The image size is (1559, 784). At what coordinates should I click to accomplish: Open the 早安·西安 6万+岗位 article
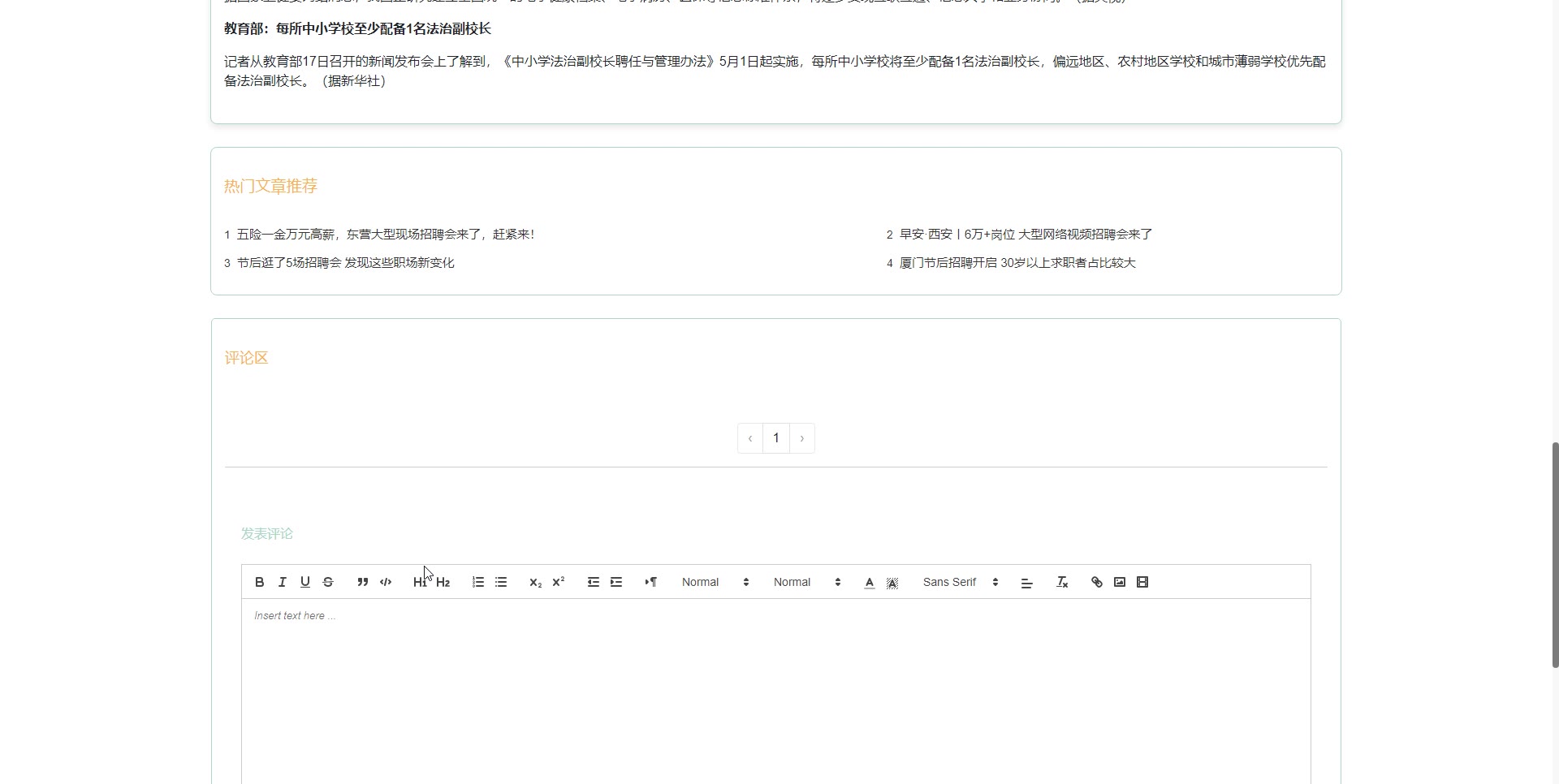click(1026, 235)
